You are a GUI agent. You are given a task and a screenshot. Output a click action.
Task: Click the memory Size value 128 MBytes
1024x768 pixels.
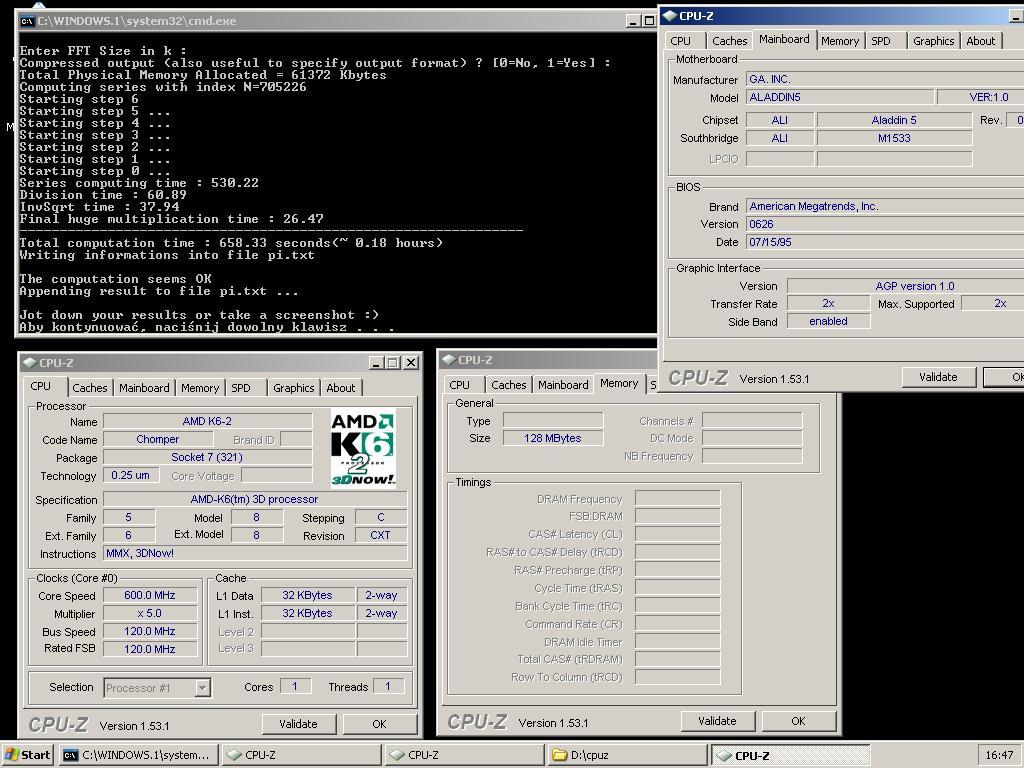click(x=552, y=438)
